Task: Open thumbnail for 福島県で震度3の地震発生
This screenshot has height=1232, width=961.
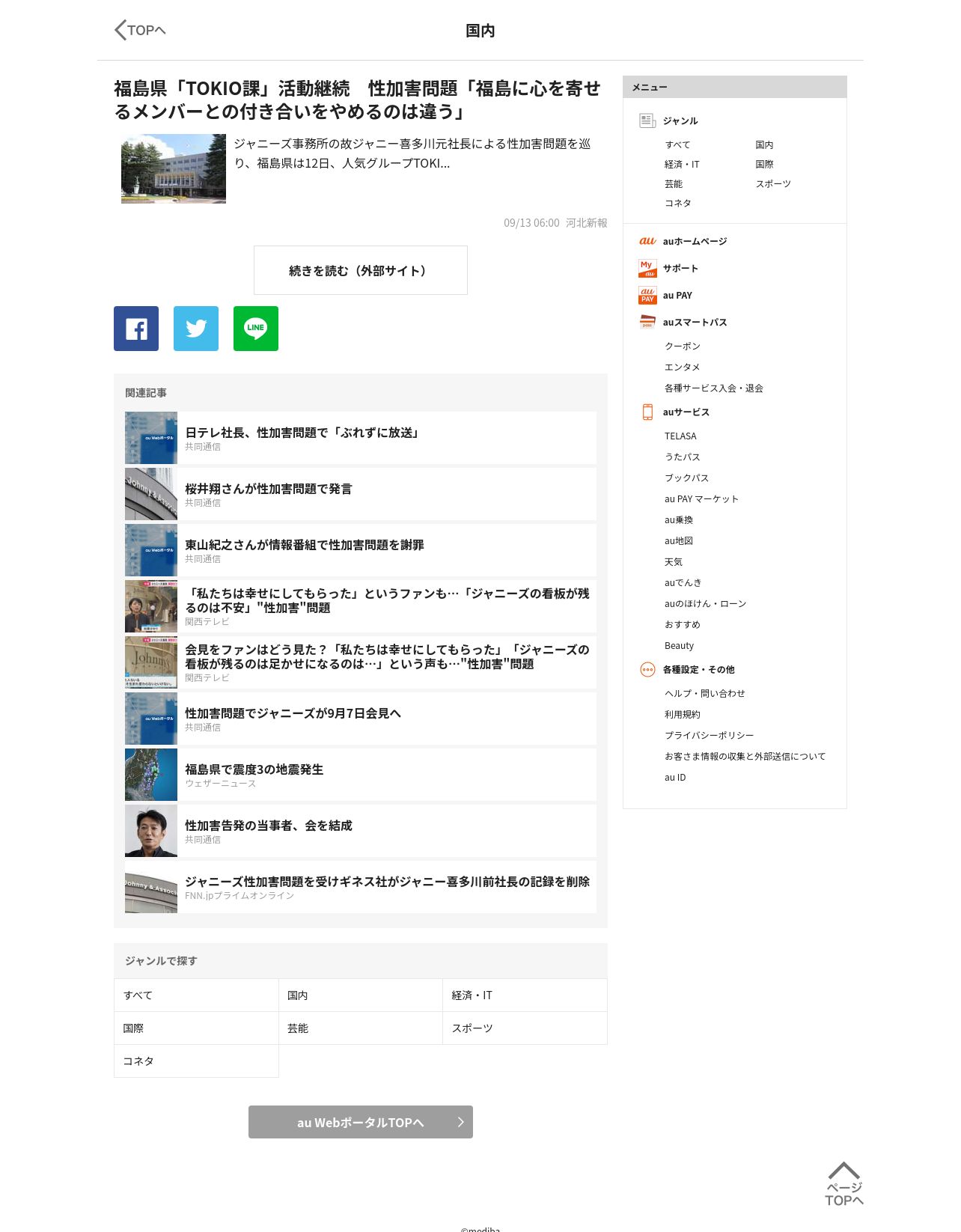Action: pyautogui.click(x=151, y=775)
